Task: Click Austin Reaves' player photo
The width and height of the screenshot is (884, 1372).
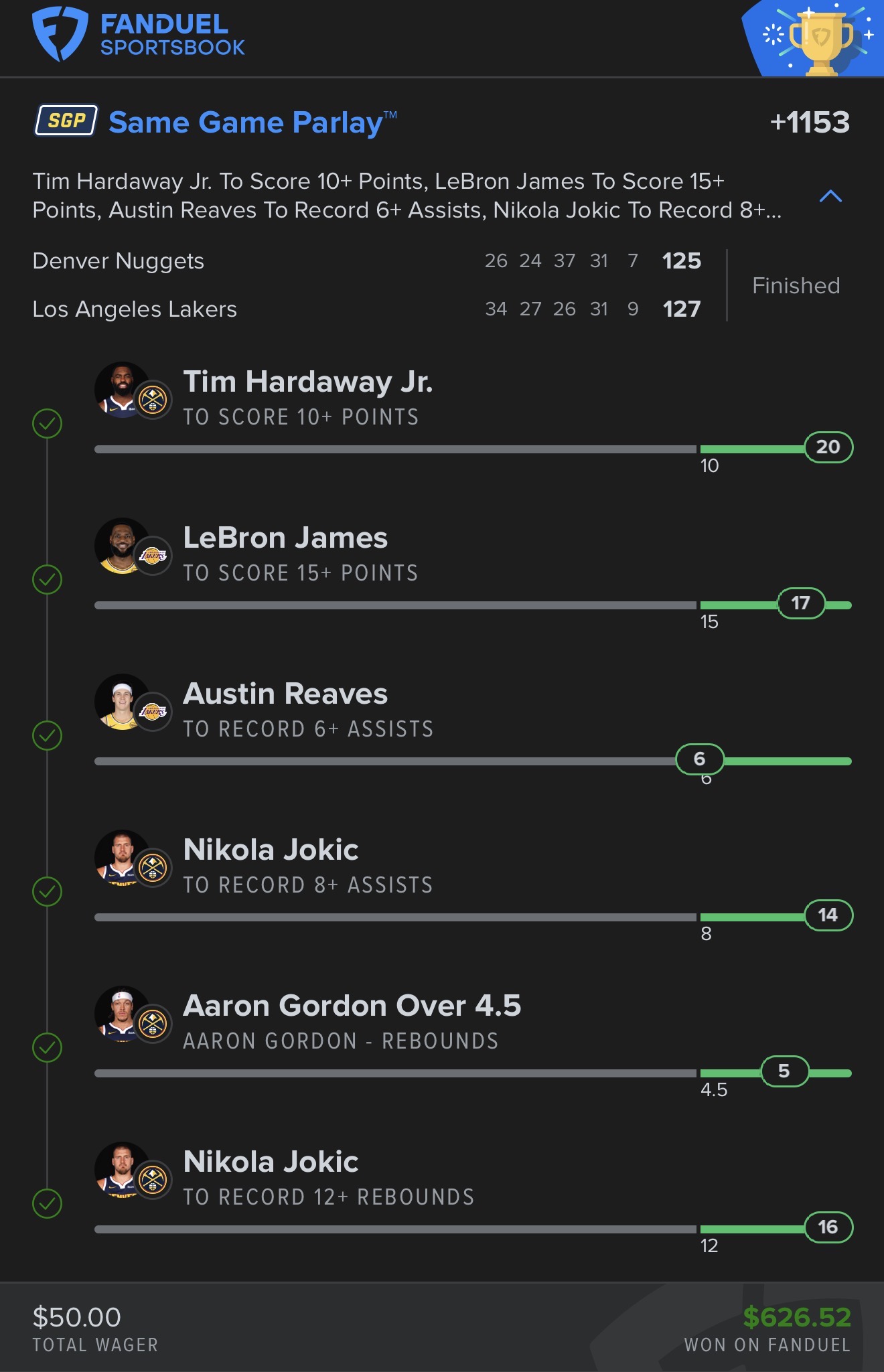Action: click(121, 702)
